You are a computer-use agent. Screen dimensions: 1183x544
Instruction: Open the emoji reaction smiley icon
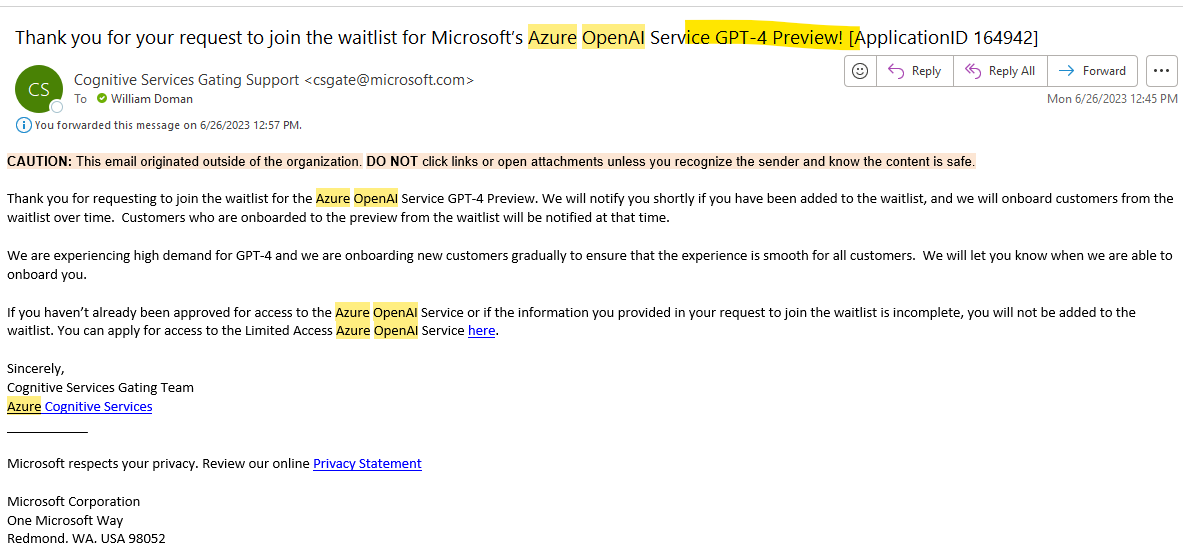tap(859, 71)
